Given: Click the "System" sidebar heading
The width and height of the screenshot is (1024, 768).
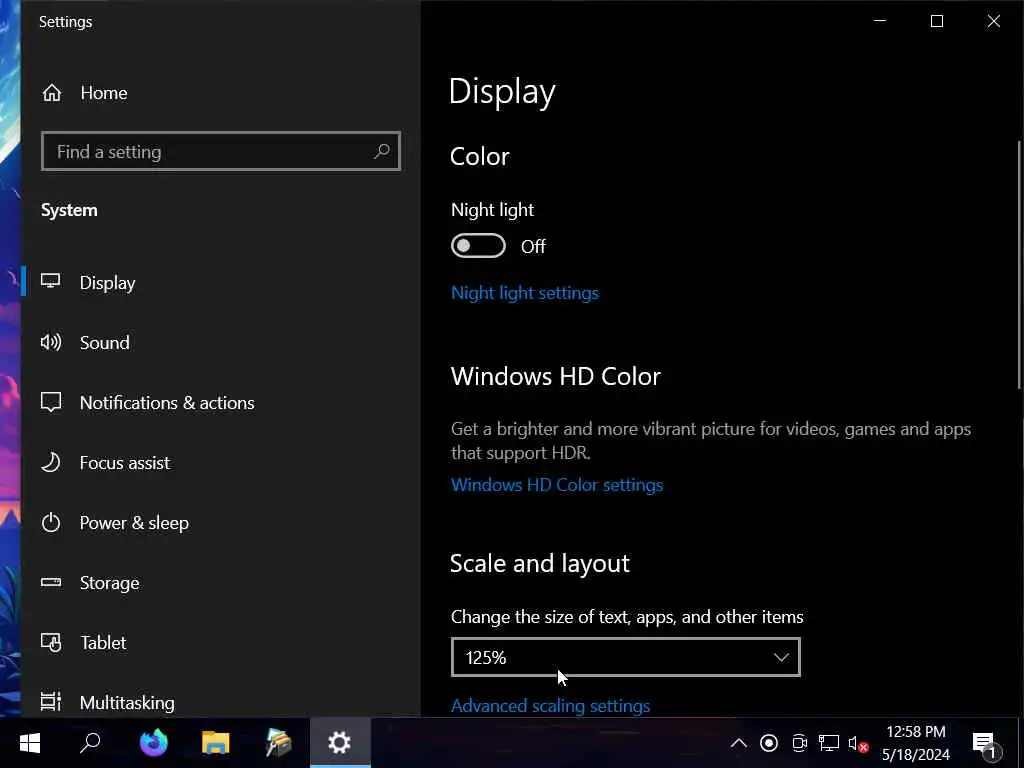Looking at the screenshot, I should click(x=69, y=210).
